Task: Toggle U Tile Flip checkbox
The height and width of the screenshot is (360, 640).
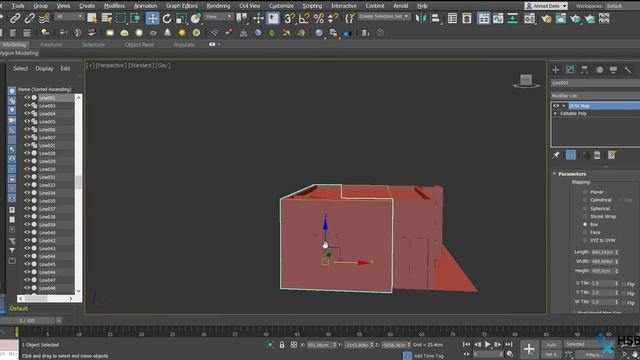Action: pos(624,283)
